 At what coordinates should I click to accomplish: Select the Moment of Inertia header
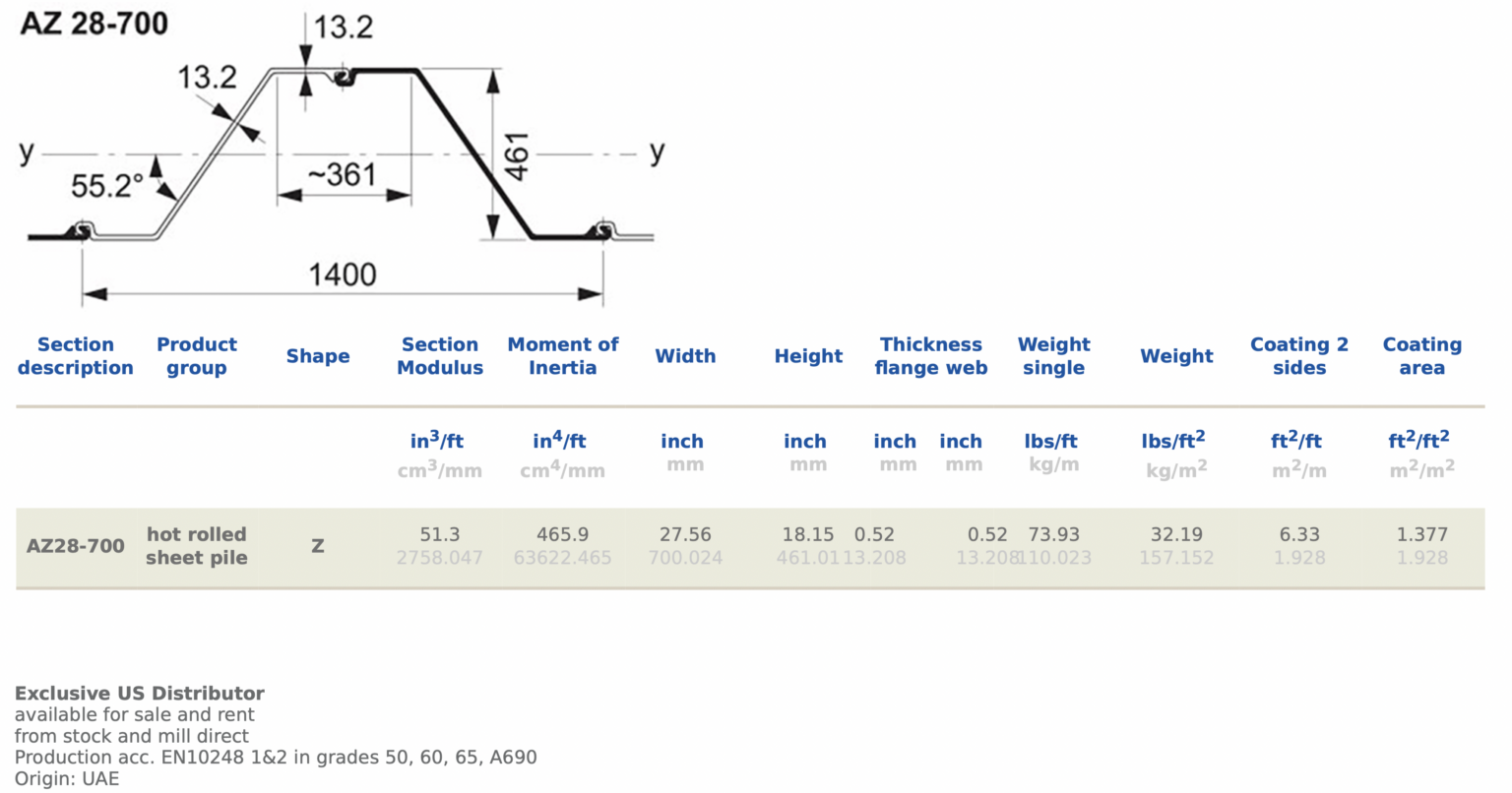[x=563, y=356]
